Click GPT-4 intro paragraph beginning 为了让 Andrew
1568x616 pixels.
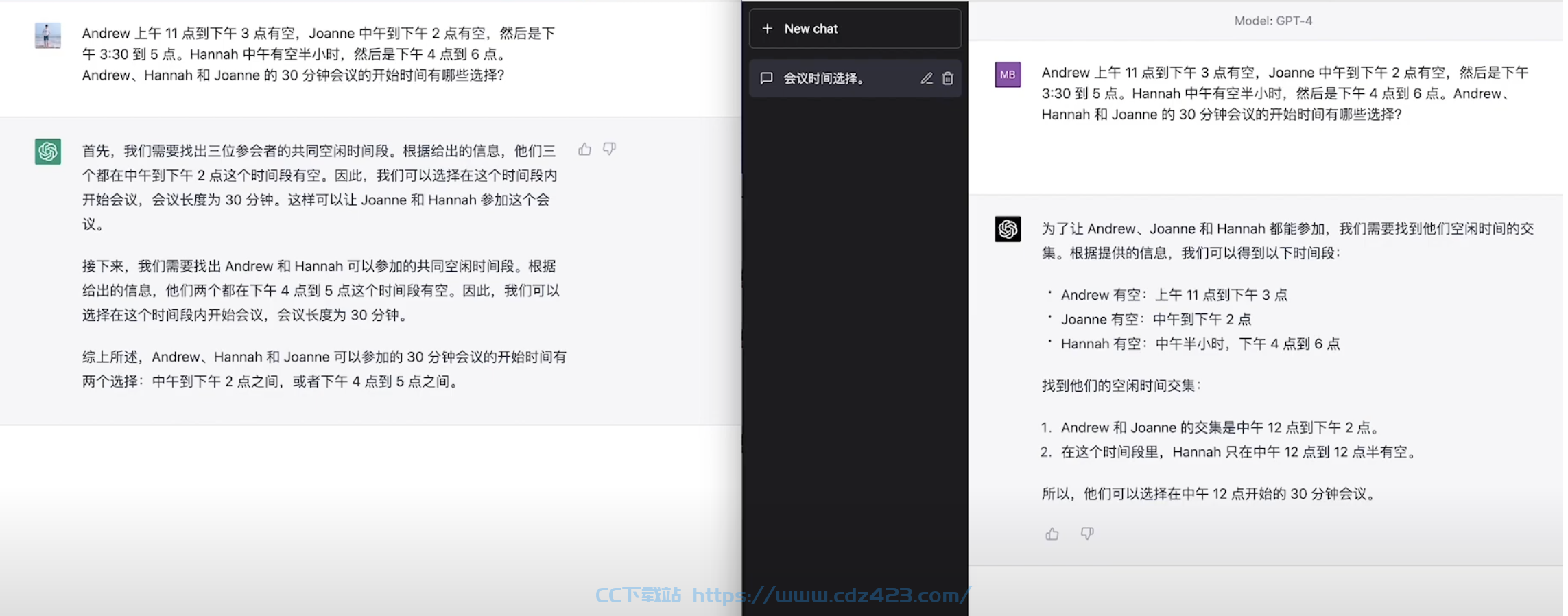pos(1288,241)
